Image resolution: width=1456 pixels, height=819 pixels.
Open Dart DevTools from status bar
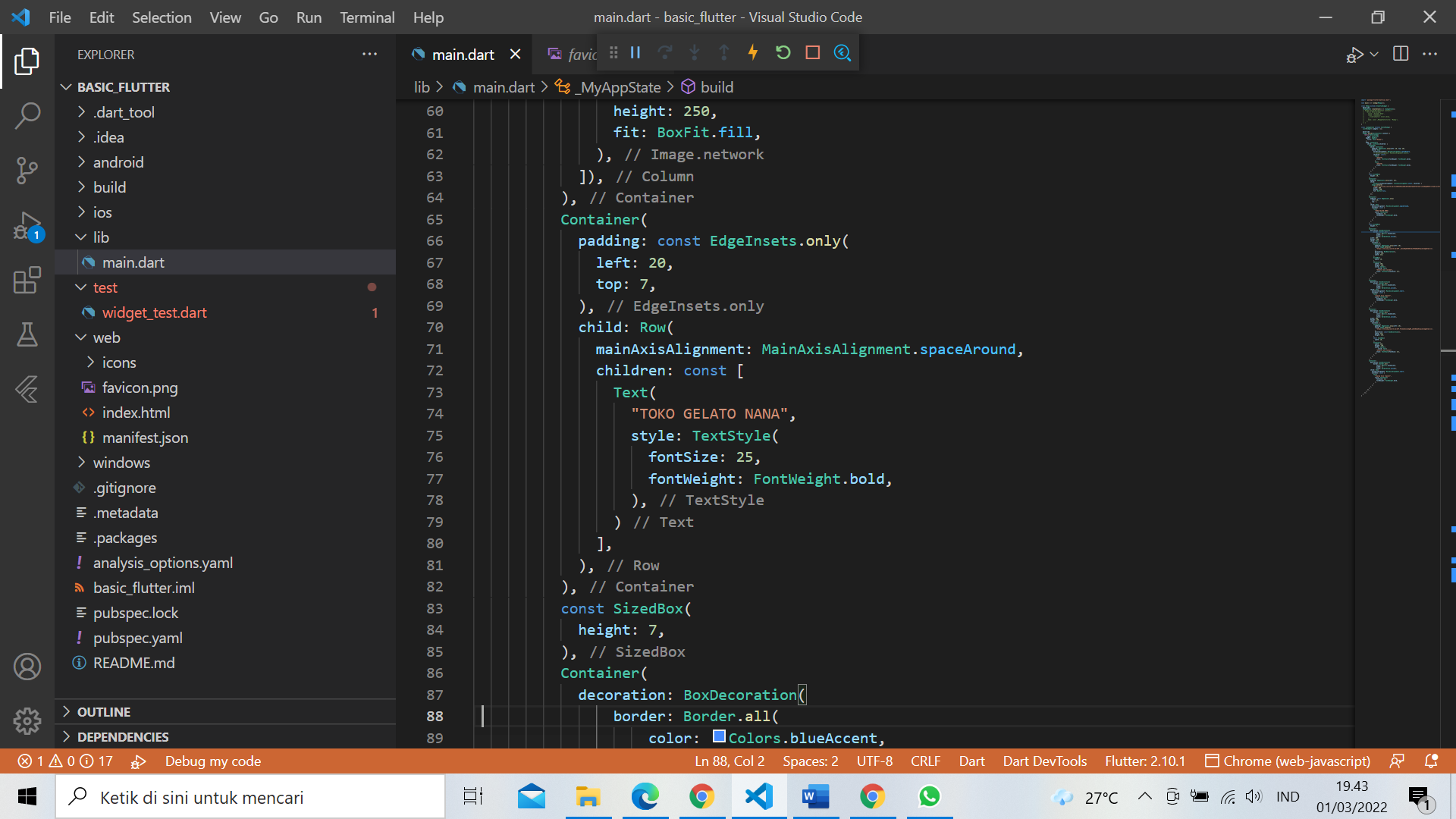[1044, 761]
